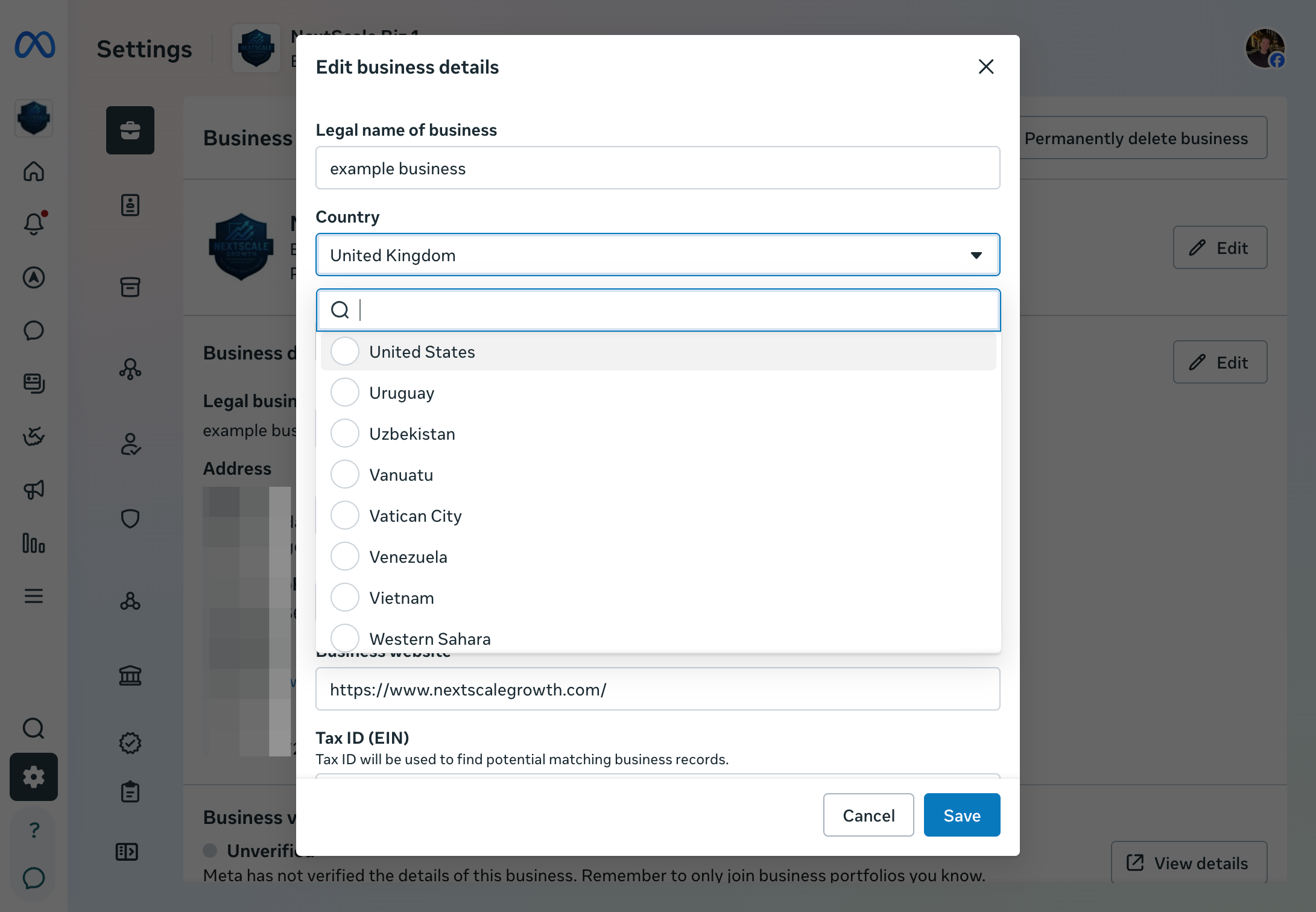Click the verified badge icon in settings menu

[x=130, y=743]
